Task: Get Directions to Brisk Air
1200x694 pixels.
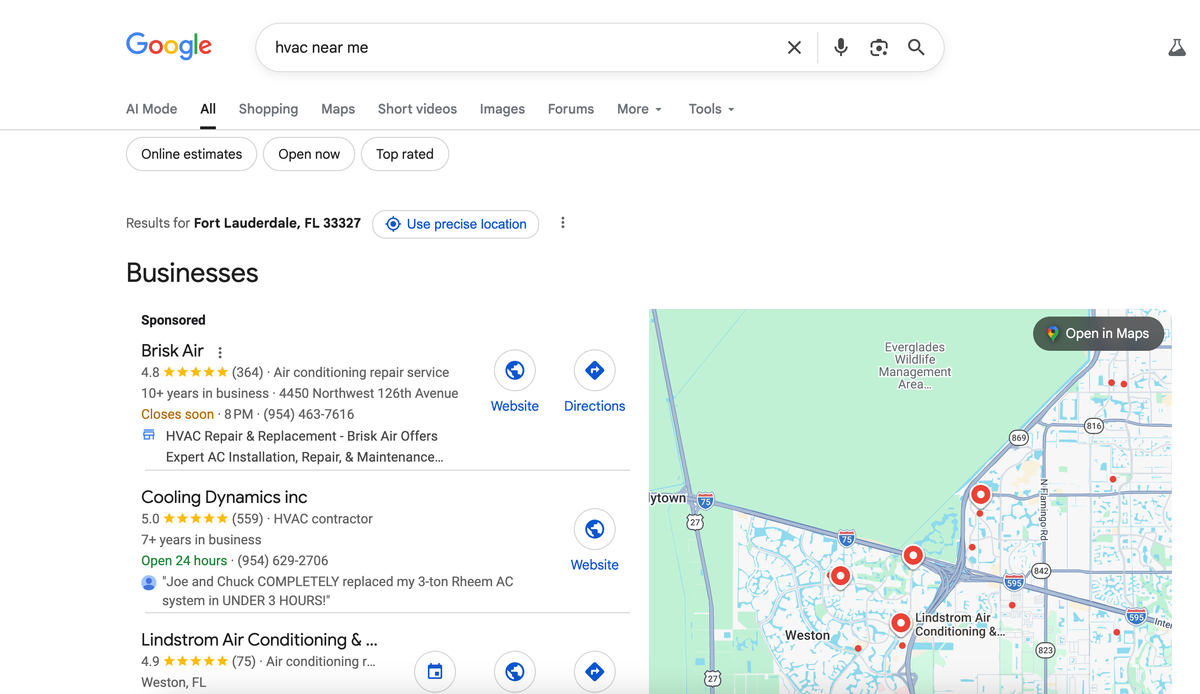Action: pyautogui.click(x=594, y=370)
